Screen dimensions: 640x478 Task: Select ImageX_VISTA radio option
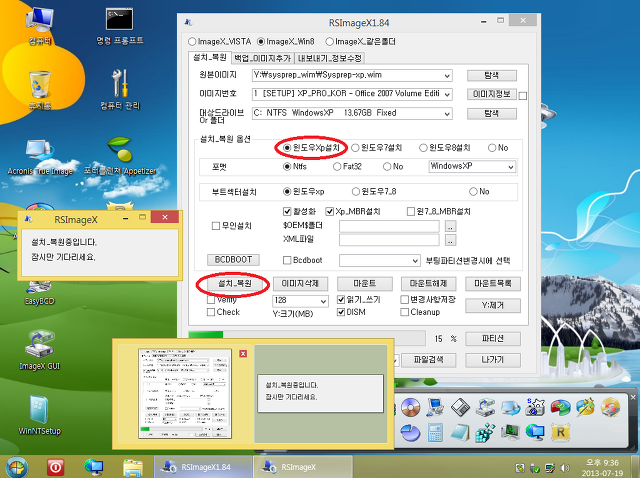pos(220,42)
